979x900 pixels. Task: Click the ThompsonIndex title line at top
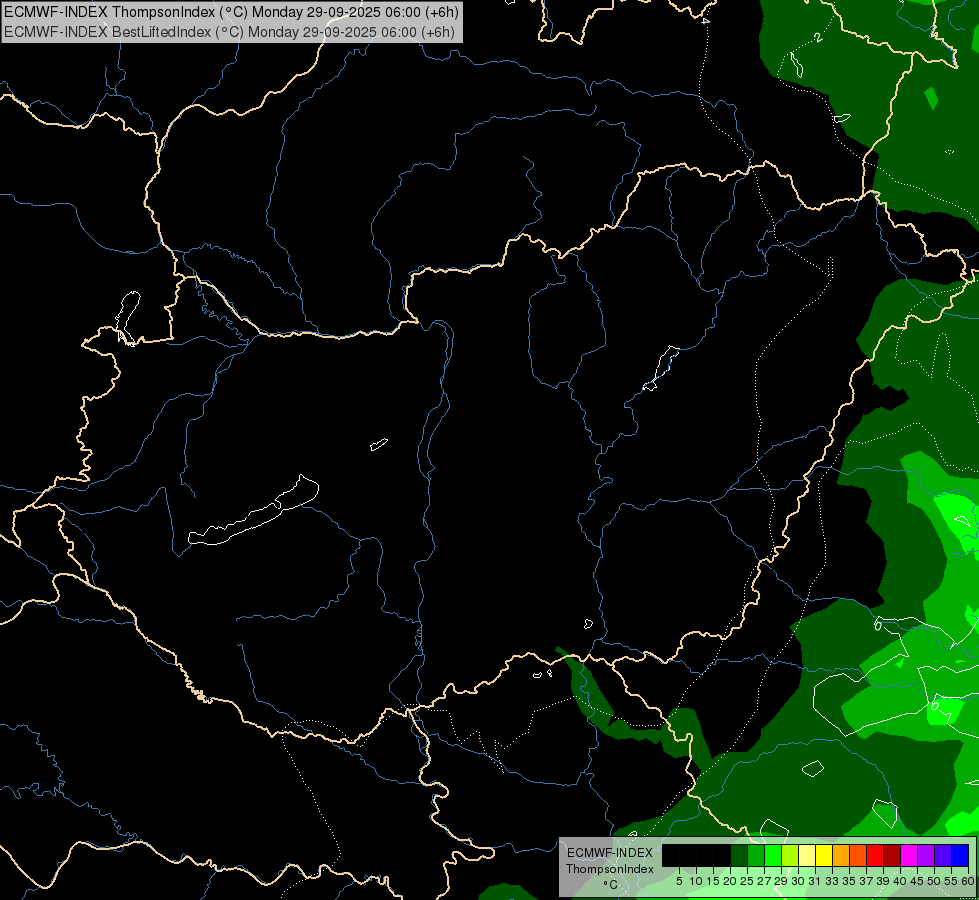[231, 11]
